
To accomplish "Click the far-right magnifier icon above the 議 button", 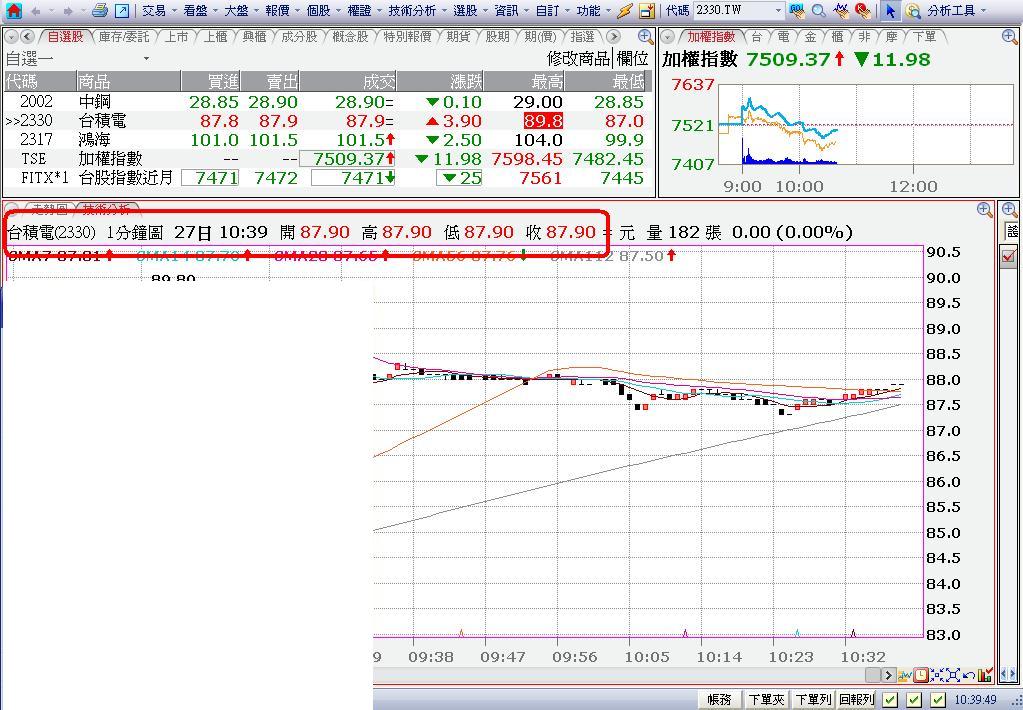I will pyautogui.click(x=1009, y=209).
